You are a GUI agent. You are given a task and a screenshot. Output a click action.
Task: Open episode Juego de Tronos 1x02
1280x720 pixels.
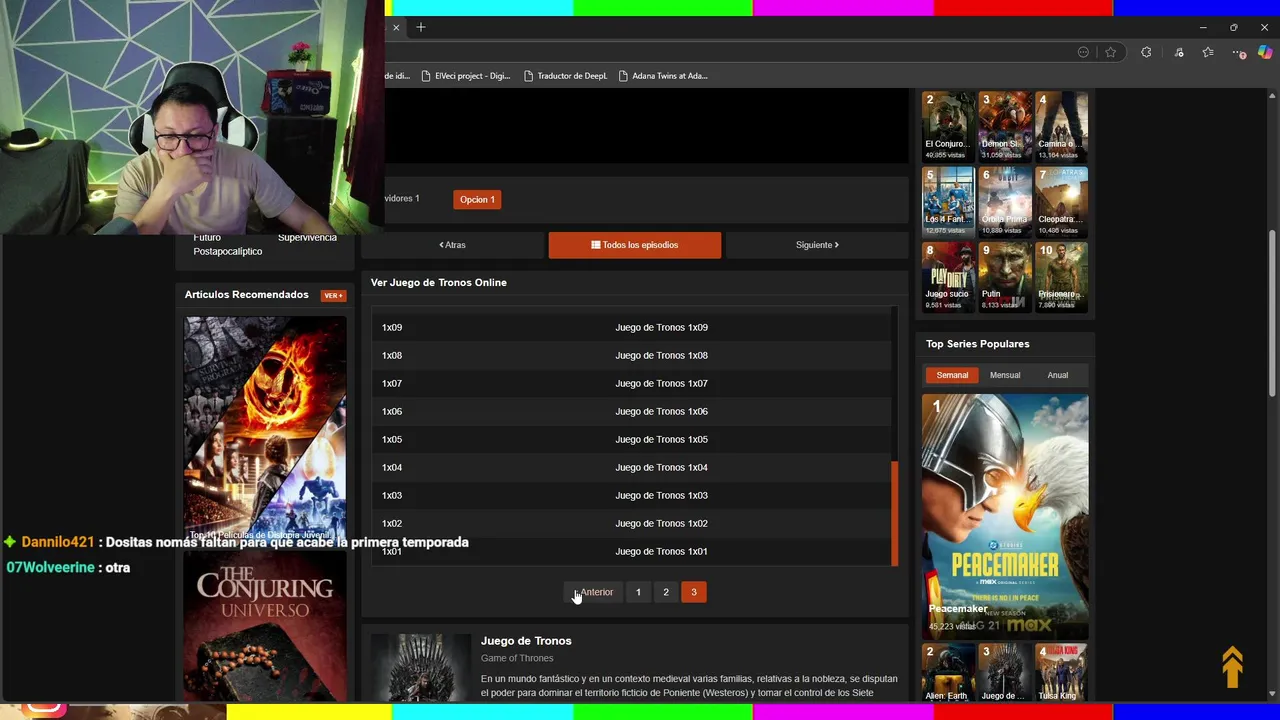[631, 523]
